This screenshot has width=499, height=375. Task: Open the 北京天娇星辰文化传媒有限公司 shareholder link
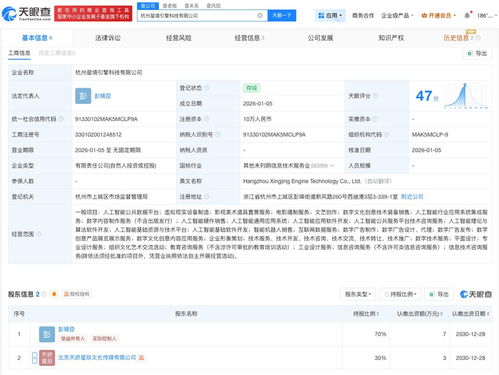(x=97, y=357)
